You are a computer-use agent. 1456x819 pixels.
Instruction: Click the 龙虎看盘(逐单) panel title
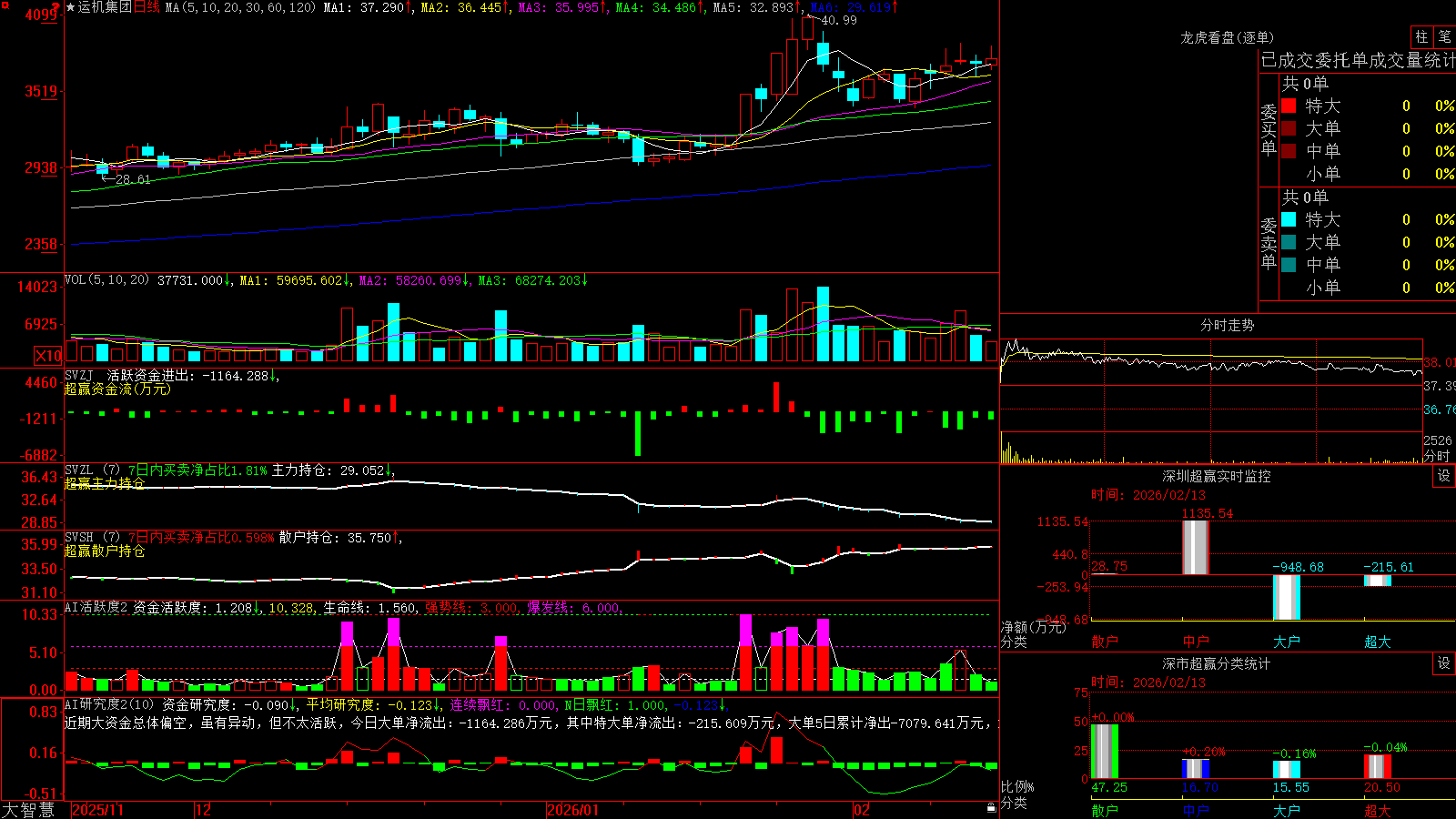[x=1228, y=37]
